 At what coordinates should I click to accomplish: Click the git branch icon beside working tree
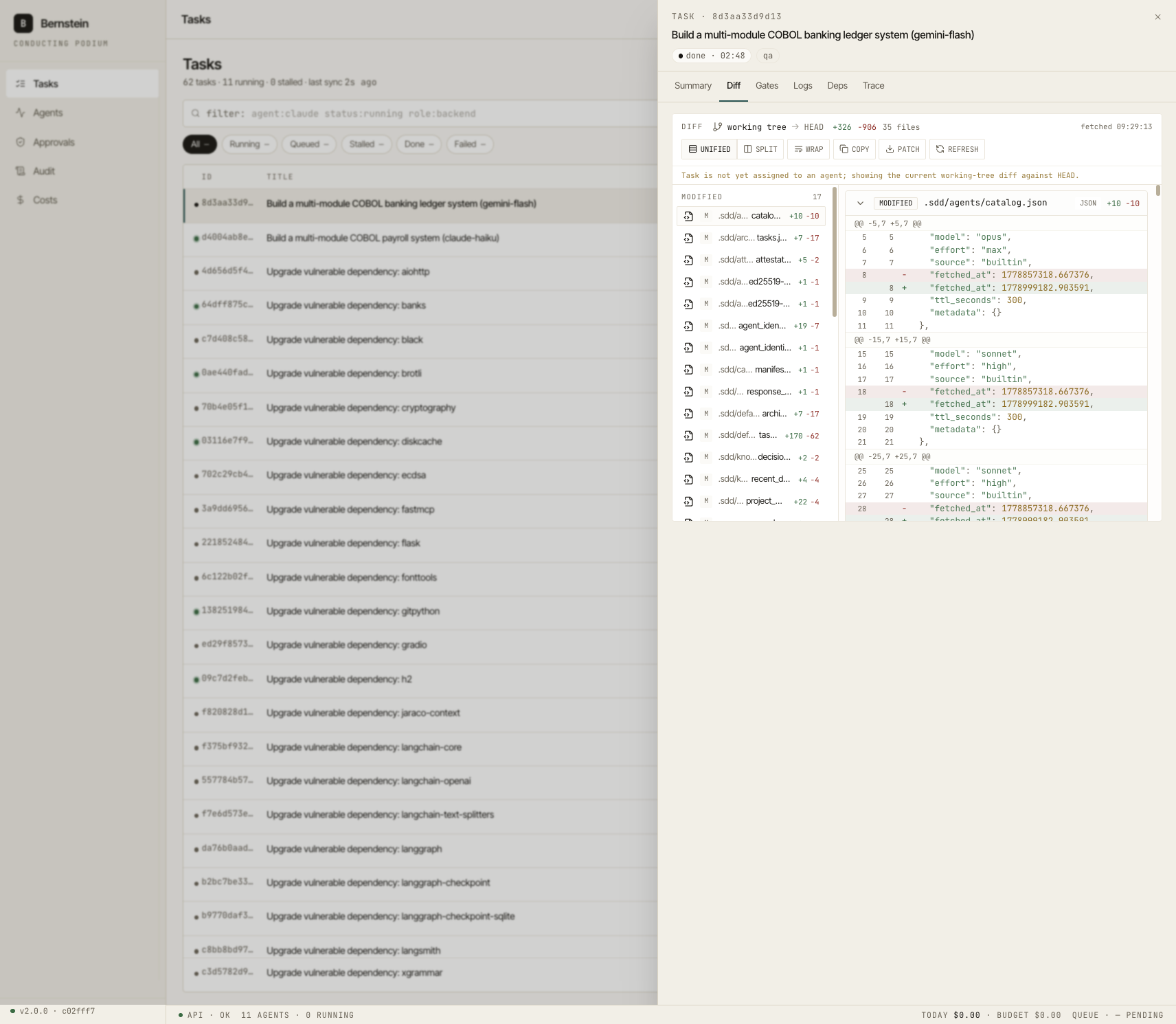point(717,127)
